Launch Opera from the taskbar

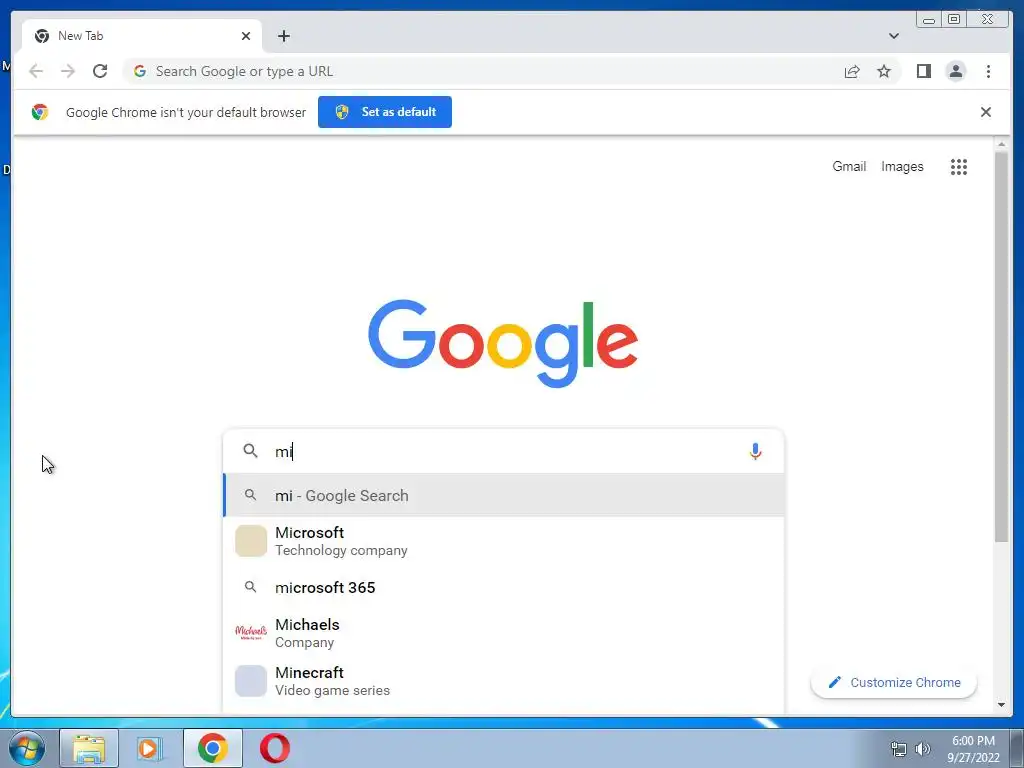coord(275,748)
